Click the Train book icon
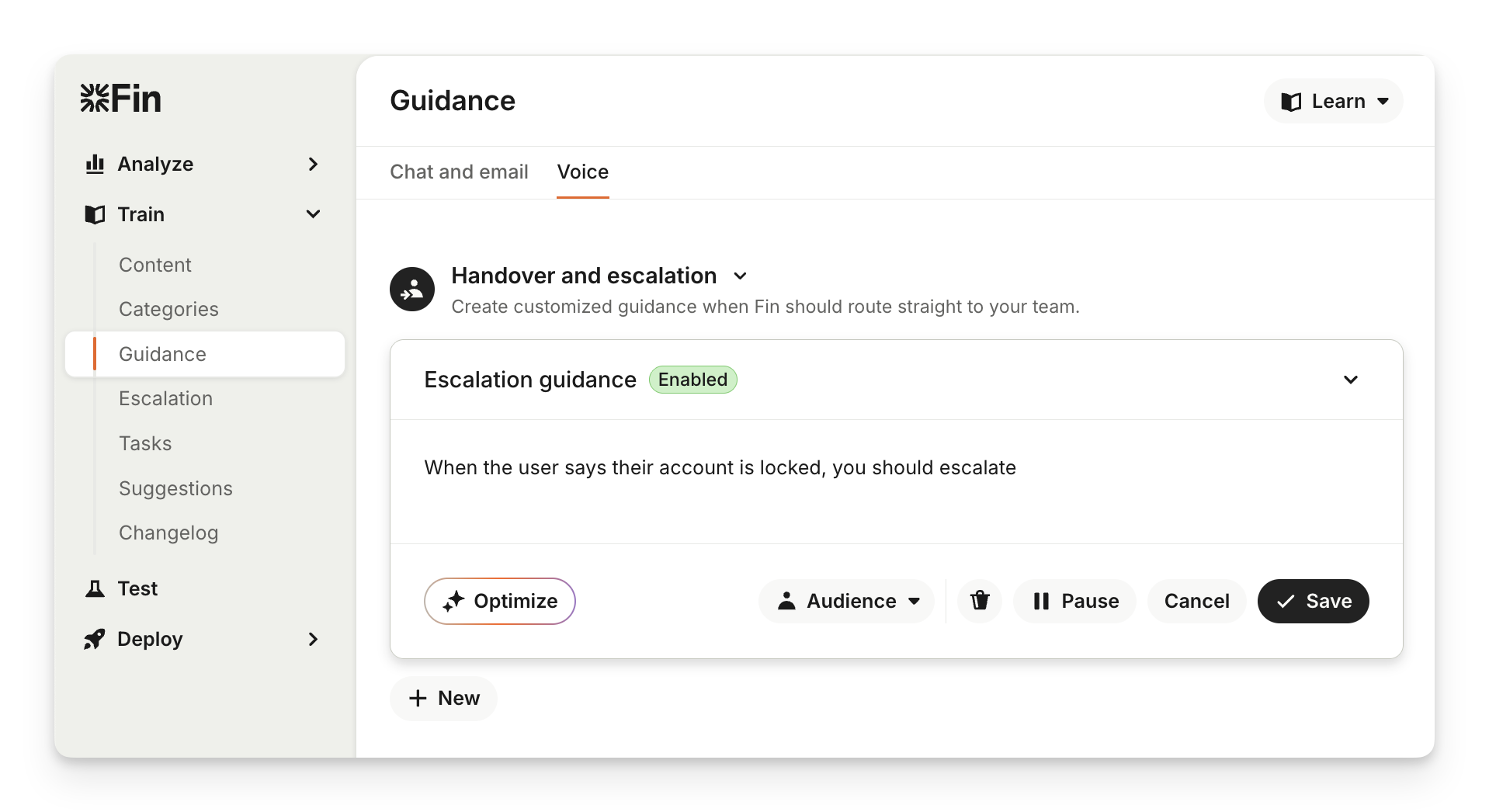Image resolution: width=1489 pixels, height=812 pixels. pyautogui.click(x=95, y=214)
